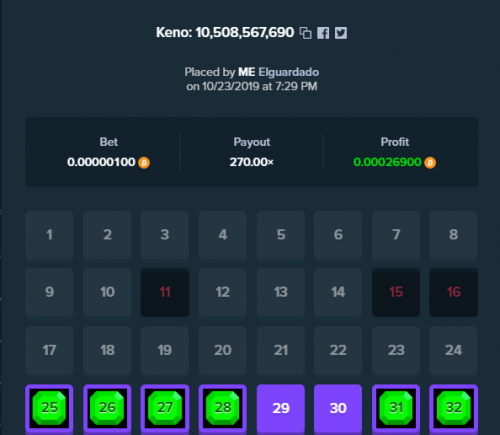The height and width of the screenshot is (435, 500).
Task: Click the green gem tile 25
Action: click(49, 408)
